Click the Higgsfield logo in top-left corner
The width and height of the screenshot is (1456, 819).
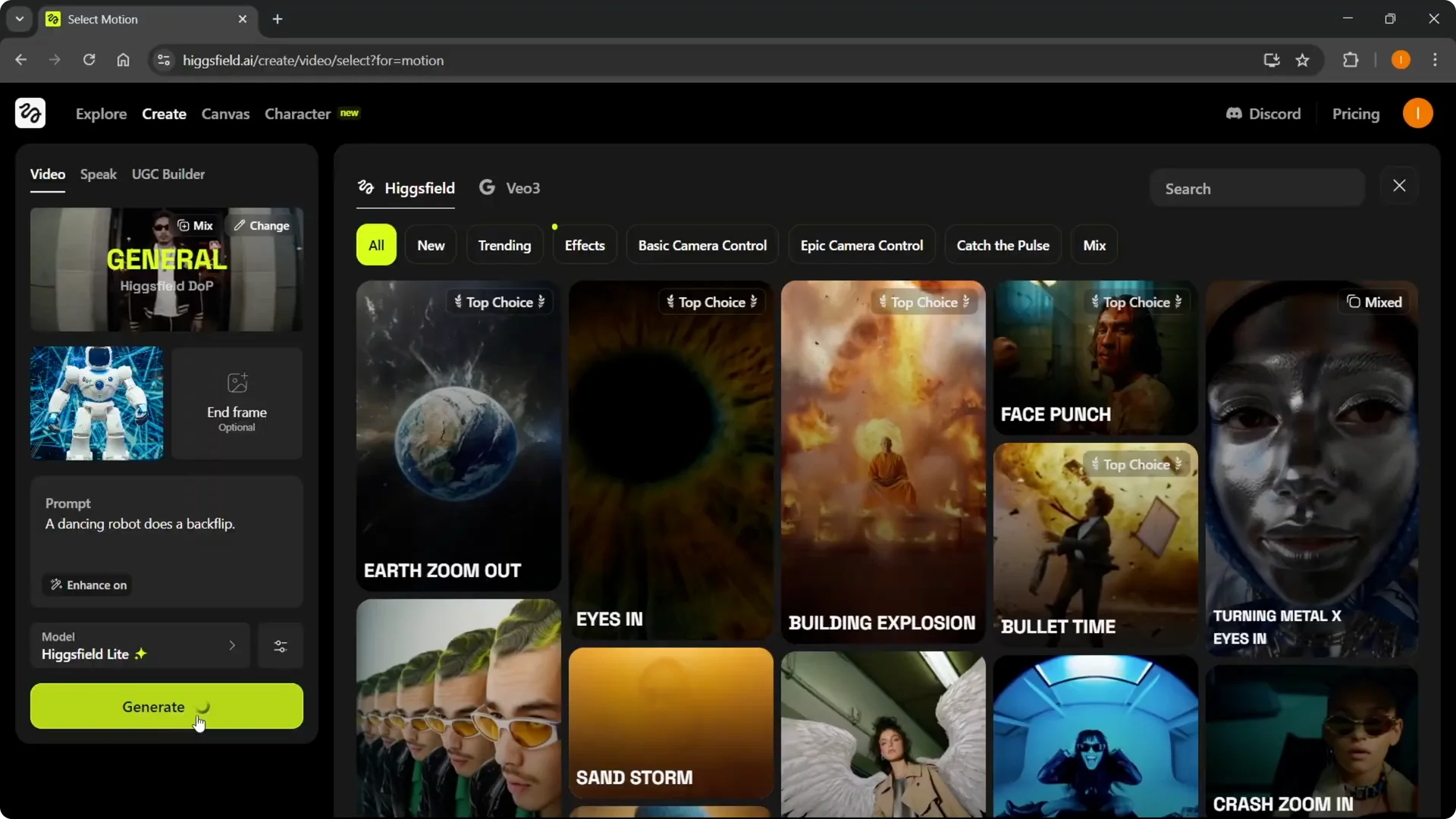[30, 113]
